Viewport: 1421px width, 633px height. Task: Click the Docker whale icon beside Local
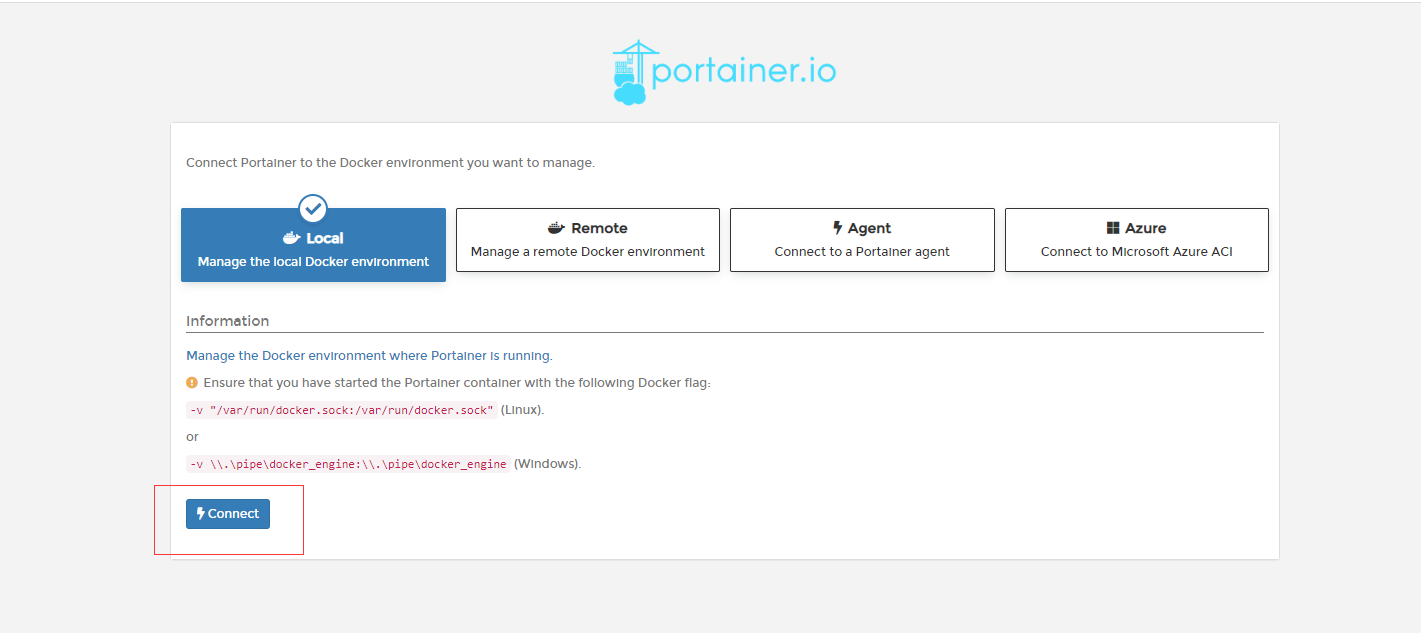click(292, 238)
